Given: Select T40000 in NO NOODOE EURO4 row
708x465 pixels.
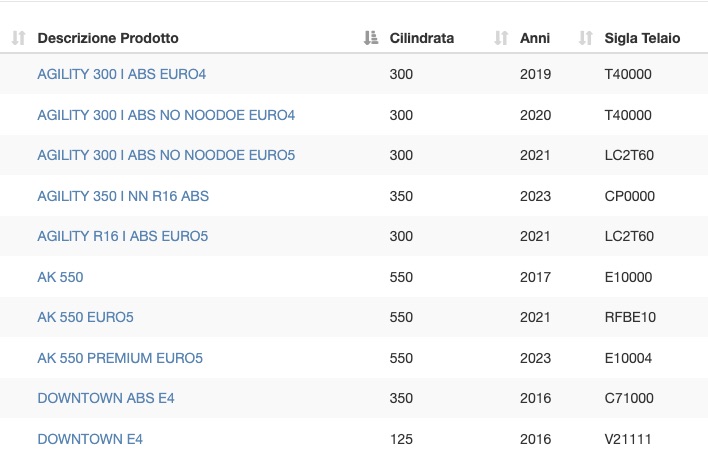Looking at the screenshot, I should click(628, 115).
